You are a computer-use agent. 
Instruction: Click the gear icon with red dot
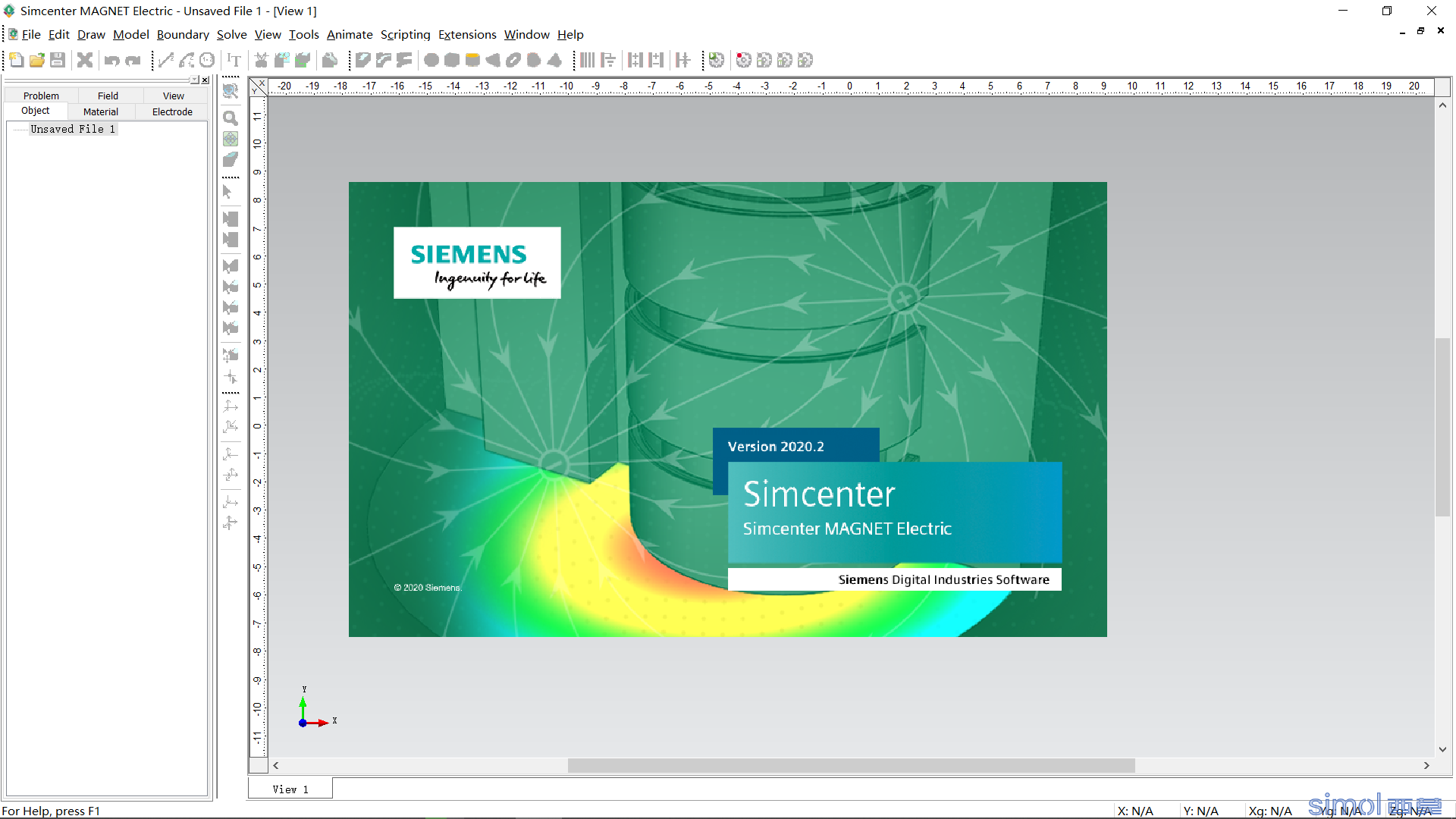pos(744,60)
